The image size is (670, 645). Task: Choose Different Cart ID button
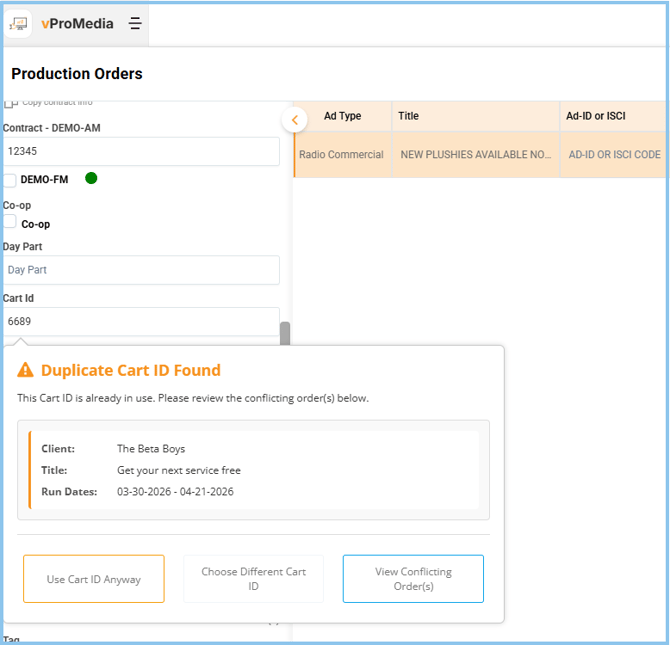click(253, 579)
